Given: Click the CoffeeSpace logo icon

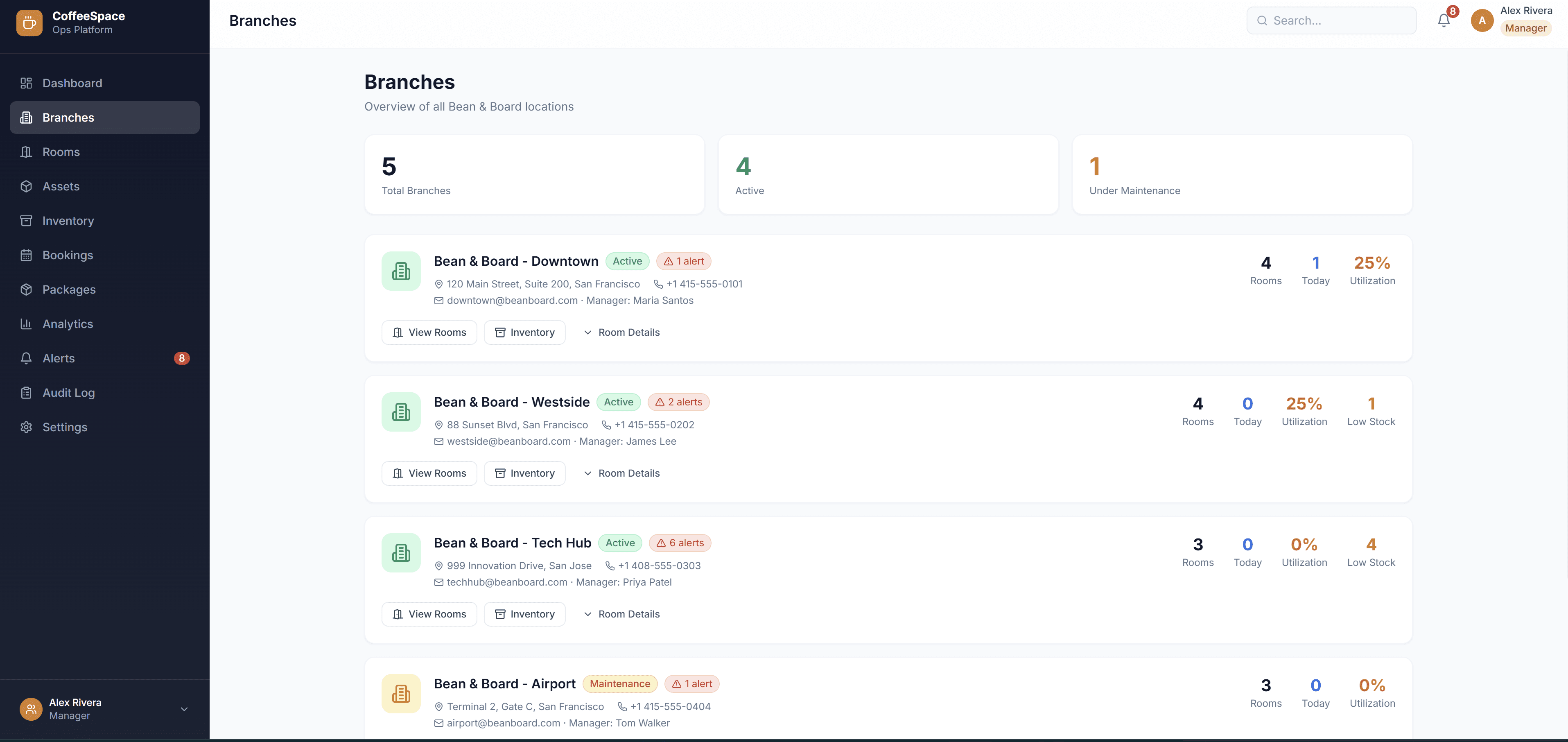Looking at the screenshot, I should (29, 23).
